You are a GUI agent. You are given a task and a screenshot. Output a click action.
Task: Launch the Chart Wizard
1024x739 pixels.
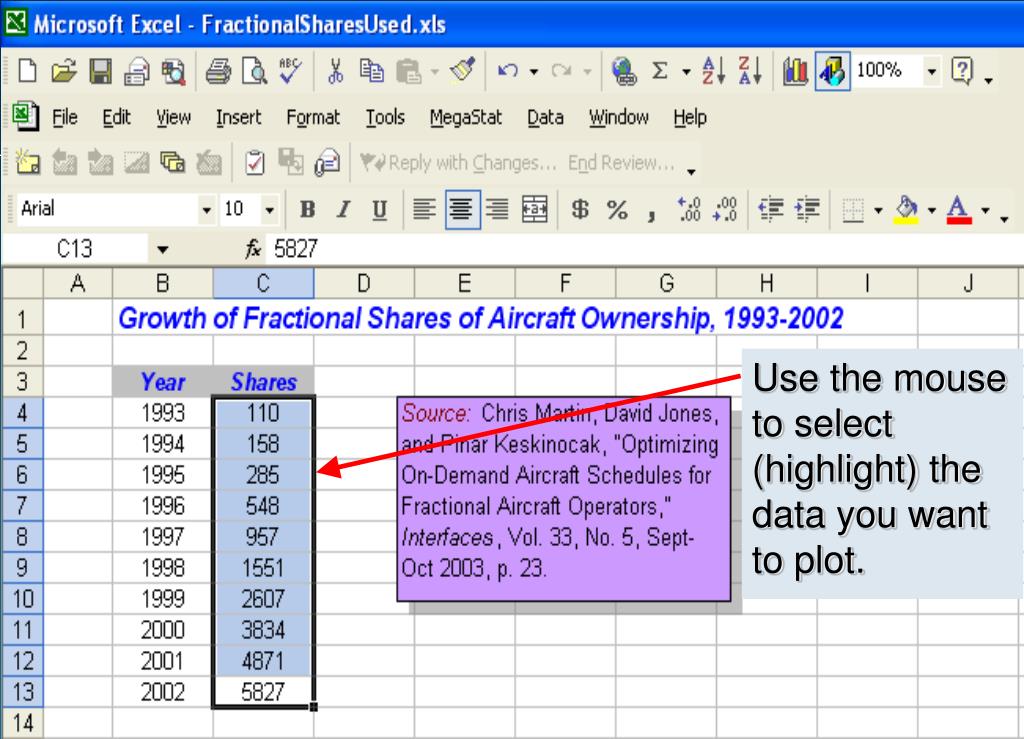[795, 71]
